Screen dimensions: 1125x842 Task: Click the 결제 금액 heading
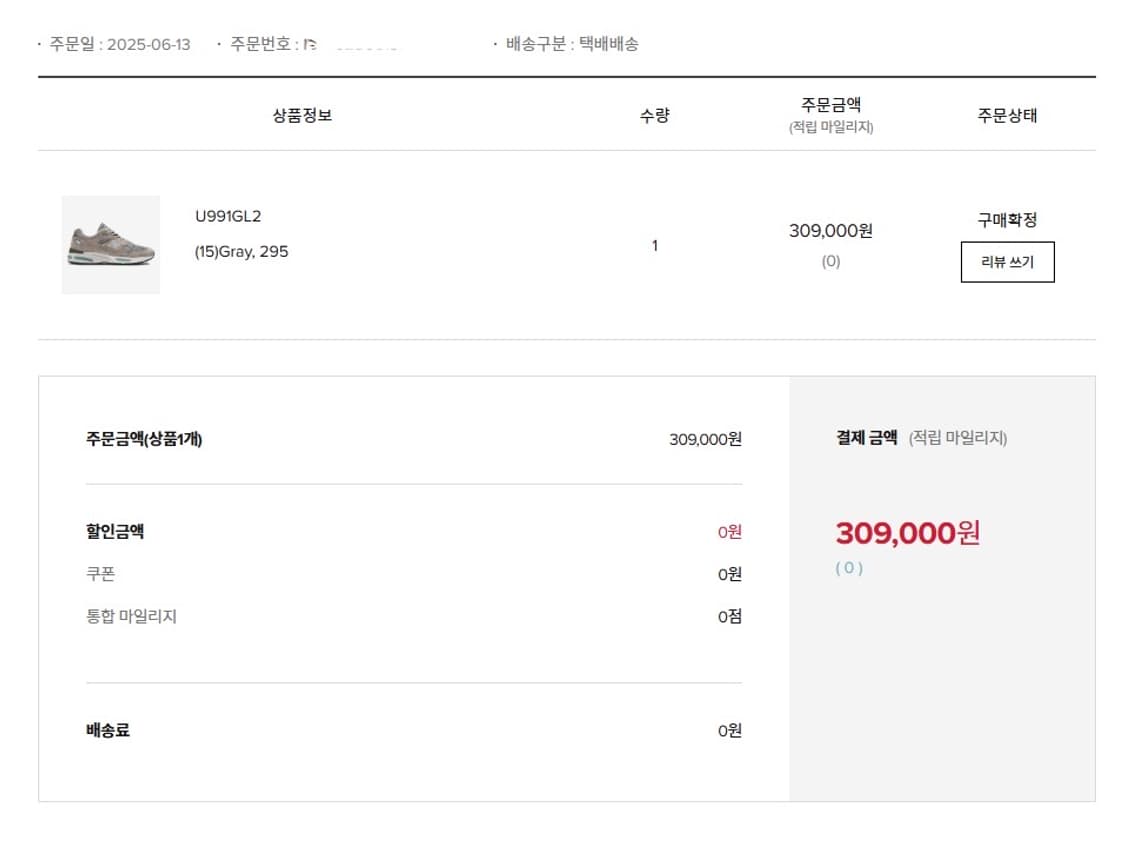pyautogui.click(x=867, y=438)
